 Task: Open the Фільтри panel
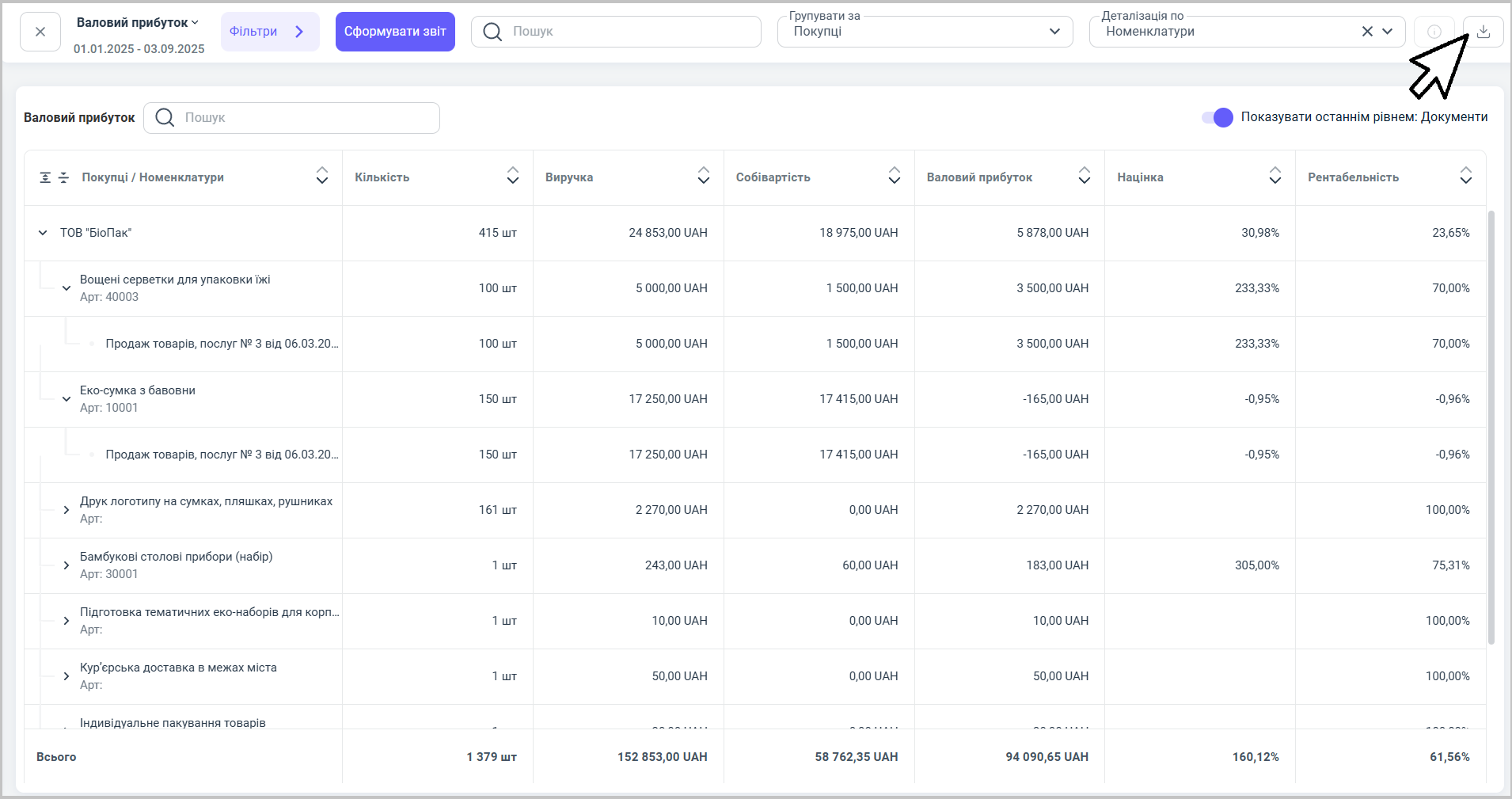point(269,32)
